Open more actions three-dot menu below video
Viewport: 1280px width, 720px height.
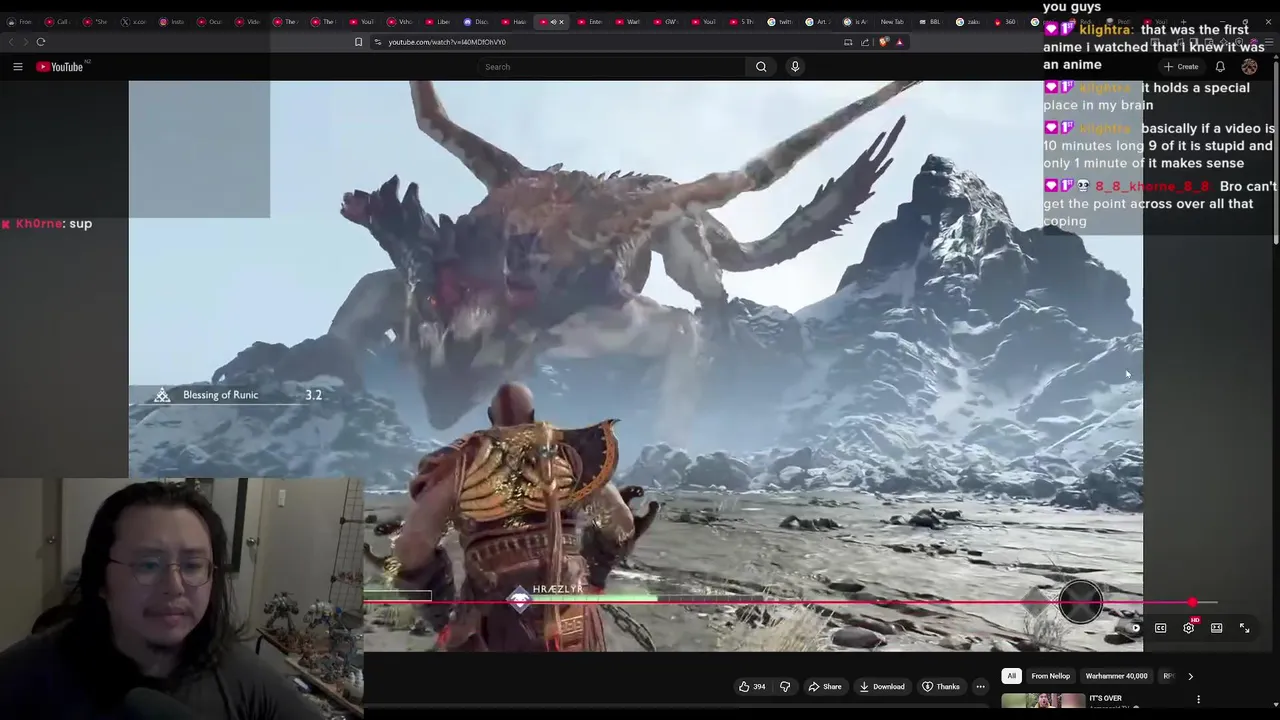[980, 687]
